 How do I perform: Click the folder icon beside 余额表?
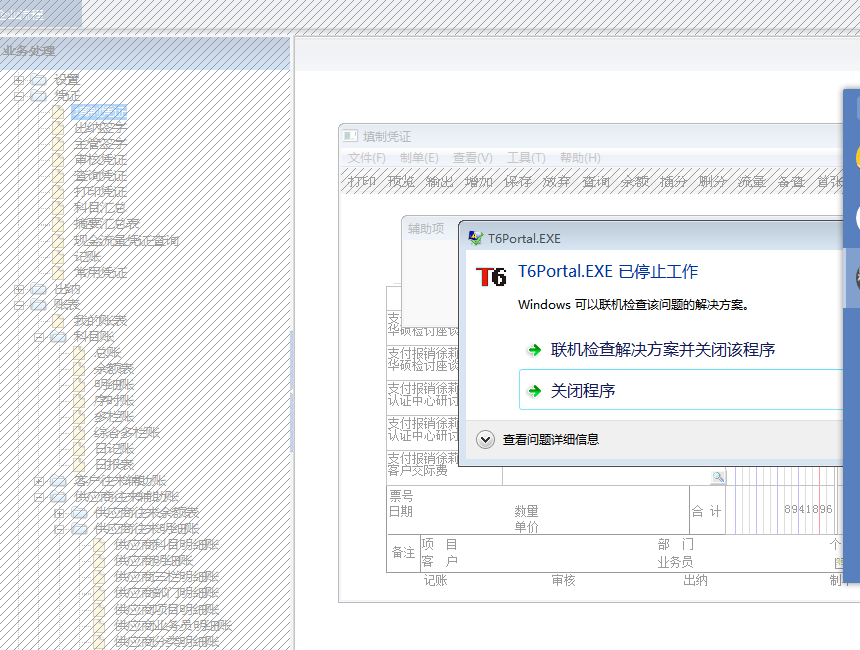(x=79, y=369)
